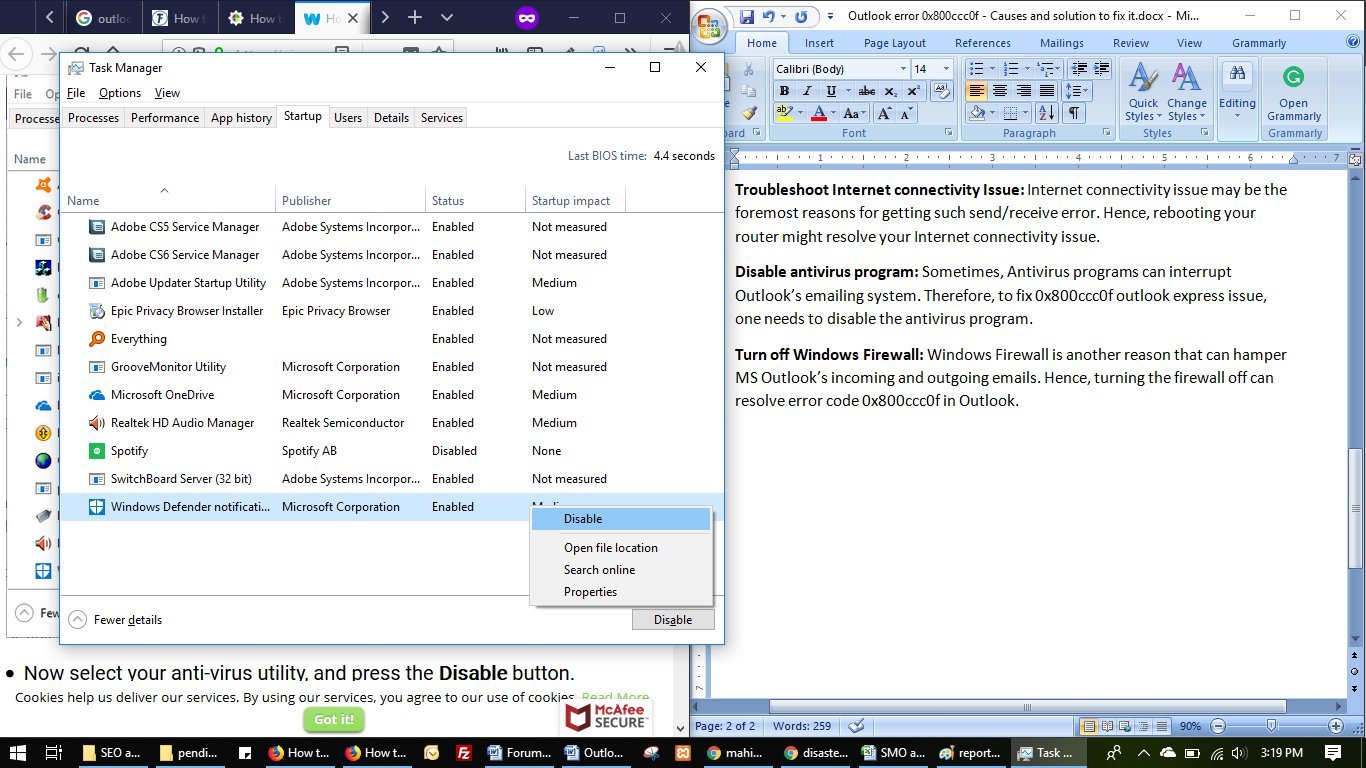Select the Microsoft OneDrive startup entry
1366x768 pixels.
pyautogui.click(x=391, y=395)
